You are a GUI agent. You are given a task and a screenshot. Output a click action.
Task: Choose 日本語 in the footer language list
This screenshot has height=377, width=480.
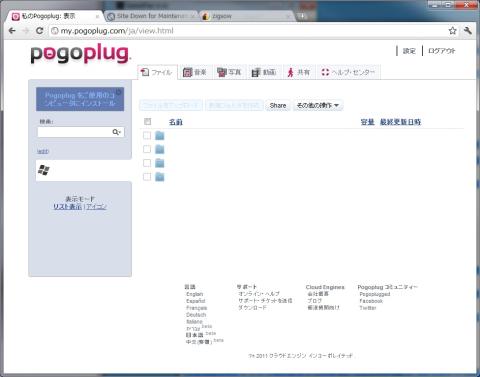click(195, 335)
